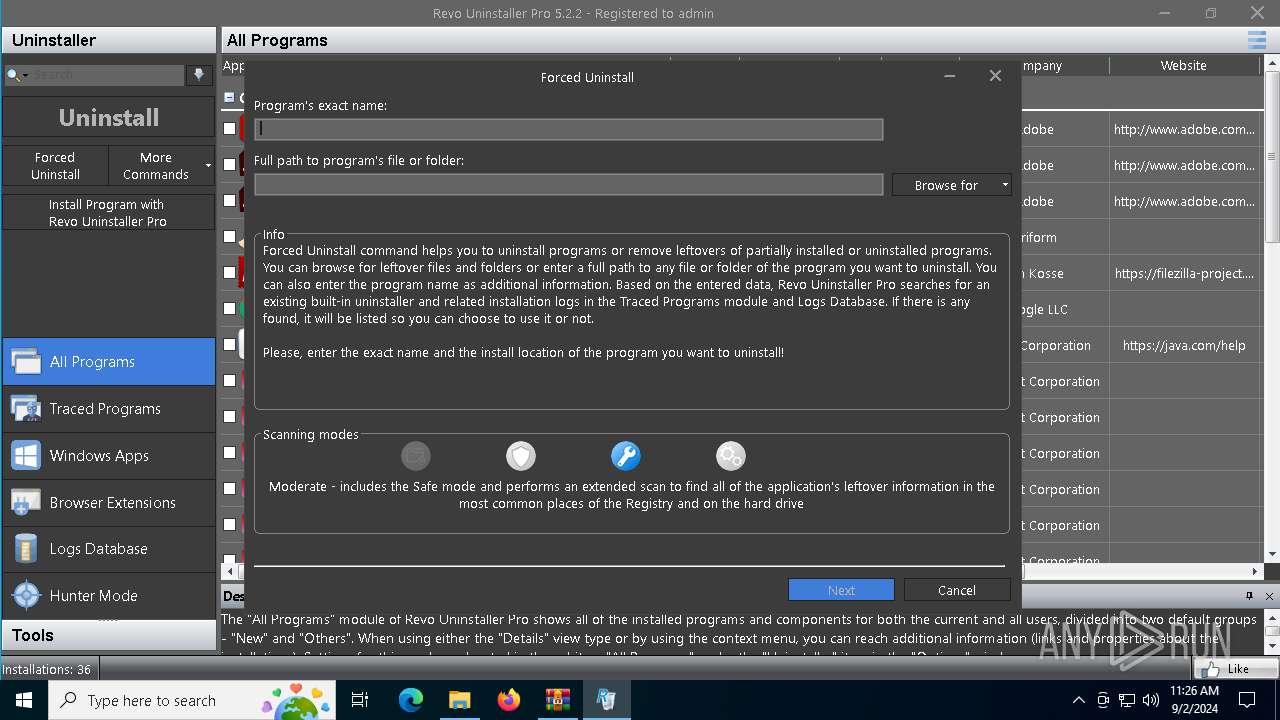This screenshot has width=1280, height=720.
Task: Close the Forced Uninstall dialog with X
Action: (995, 76)
